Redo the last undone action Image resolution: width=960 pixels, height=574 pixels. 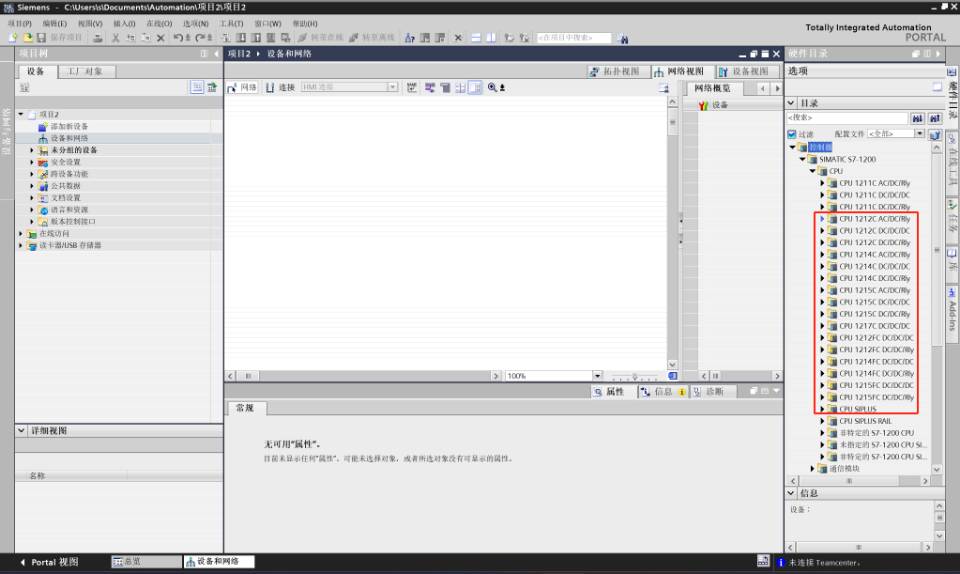(200, 38)
